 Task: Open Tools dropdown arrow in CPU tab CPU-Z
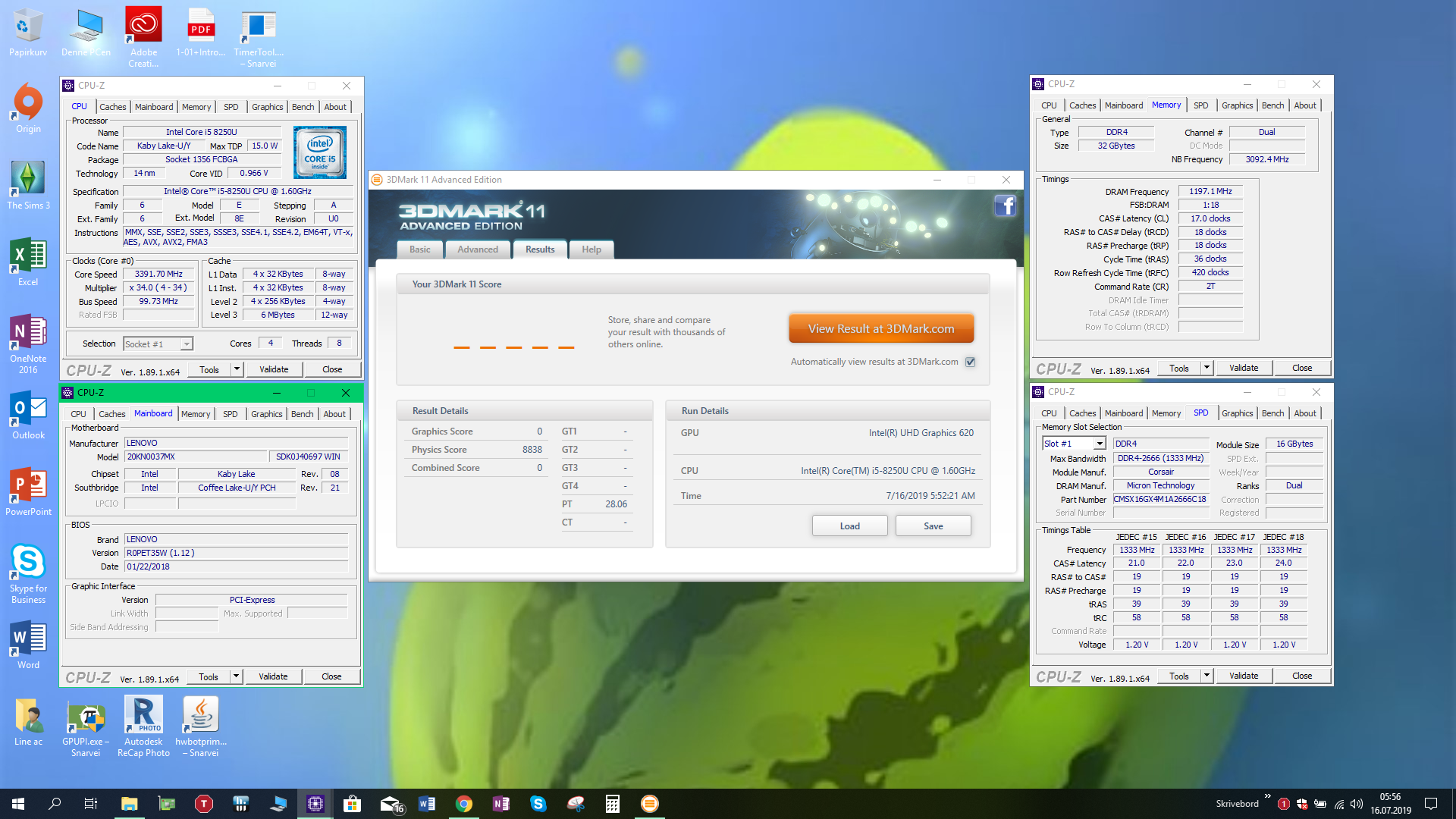point(237,369)
